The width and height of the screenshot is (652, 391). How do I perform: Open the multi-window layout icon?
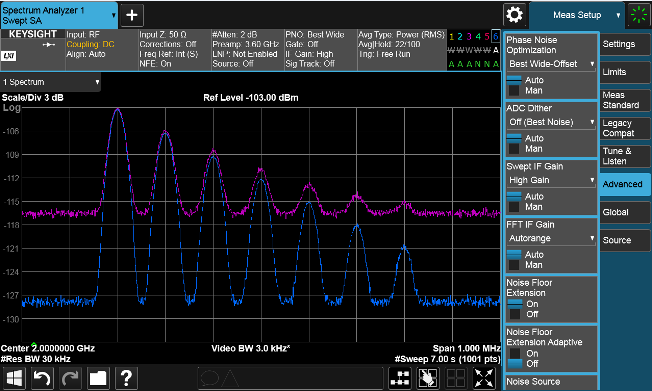coord(400,379)
